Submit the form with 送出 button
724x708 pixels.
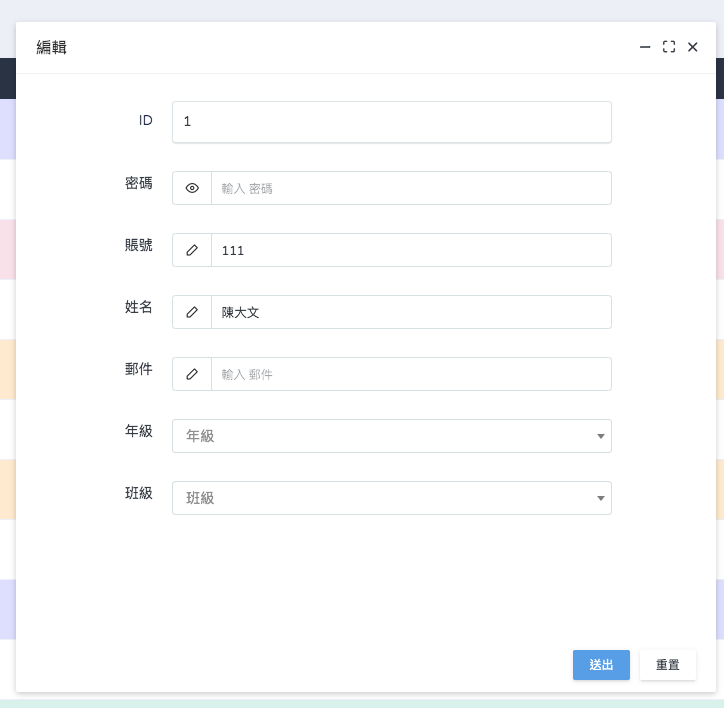pos(601,665)
